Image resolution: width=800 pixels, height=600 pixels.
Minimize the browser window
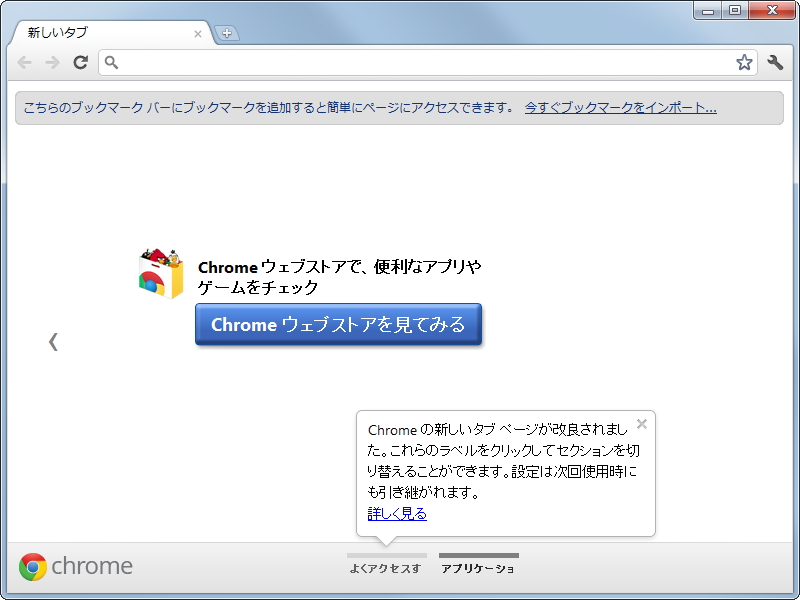pyautogui.click(x=710, y=11)
